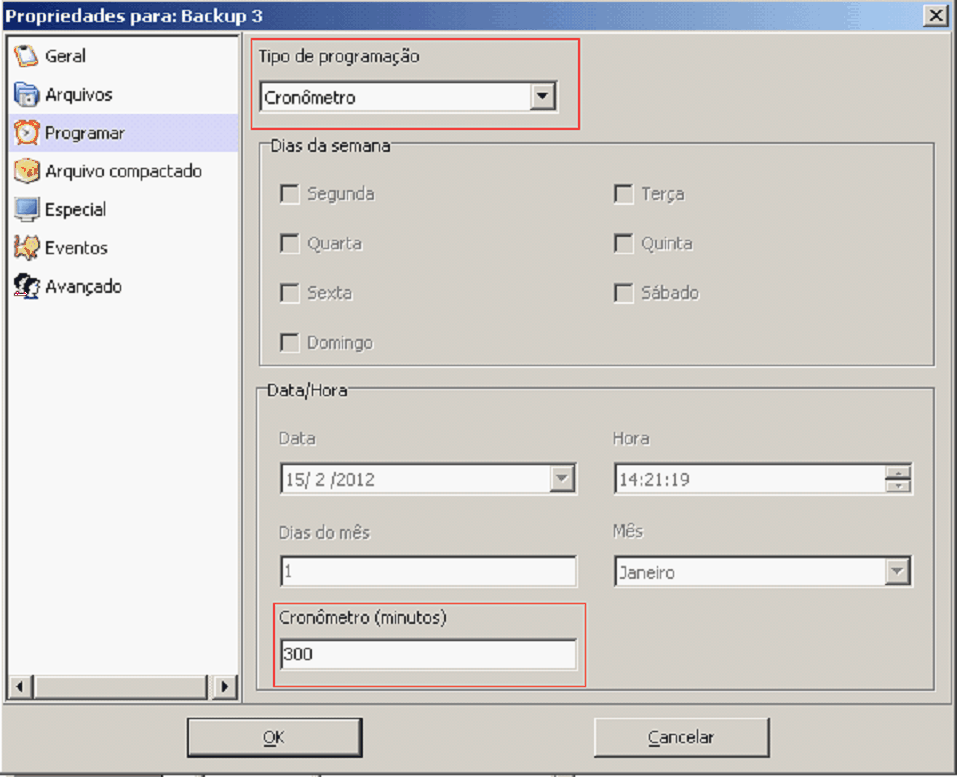Check the Domingo checkbox
Screen dimensions: 958x778
(290, 343)
